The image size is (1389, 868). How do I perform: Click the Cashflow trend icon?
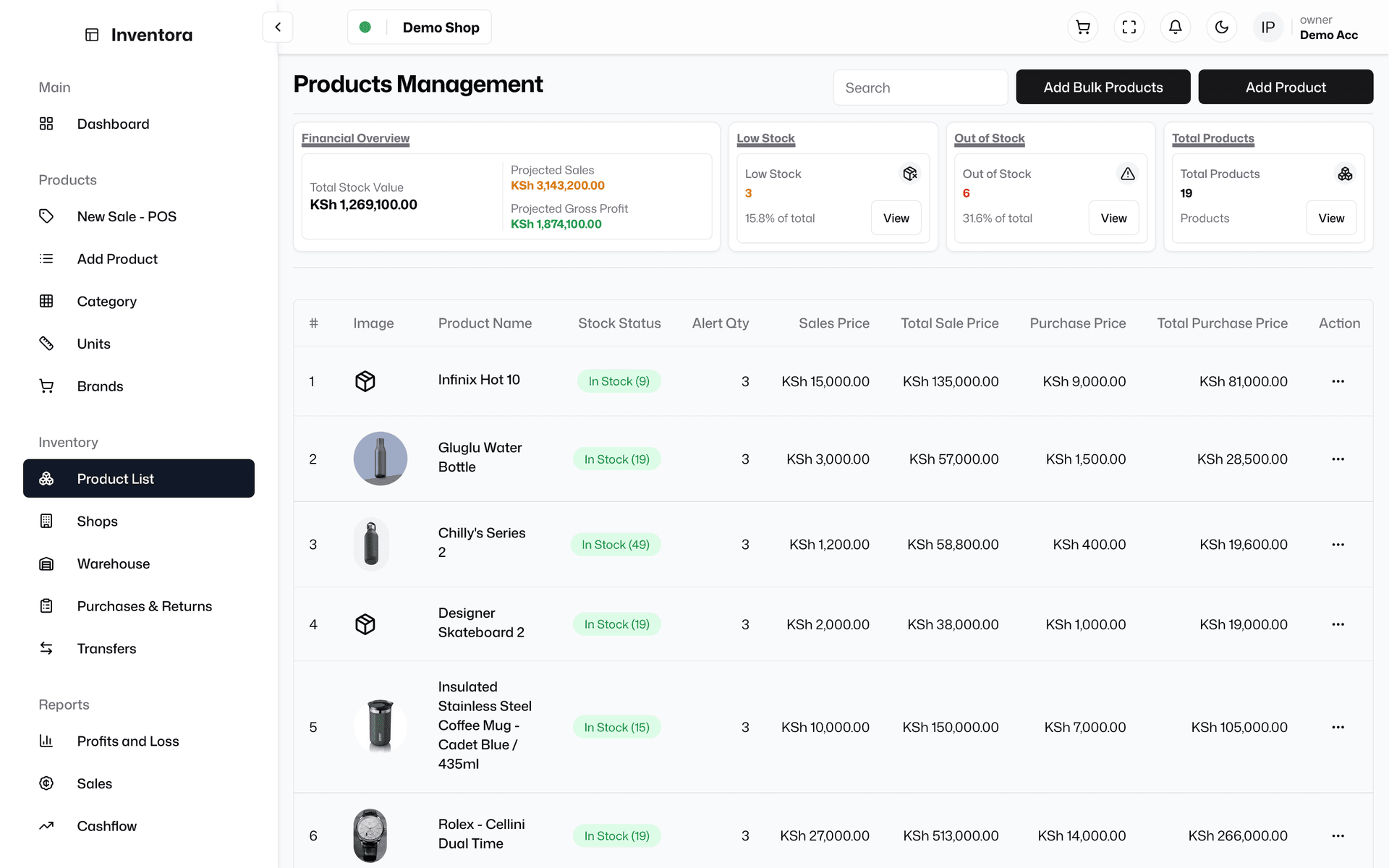(x=46, y=826)
